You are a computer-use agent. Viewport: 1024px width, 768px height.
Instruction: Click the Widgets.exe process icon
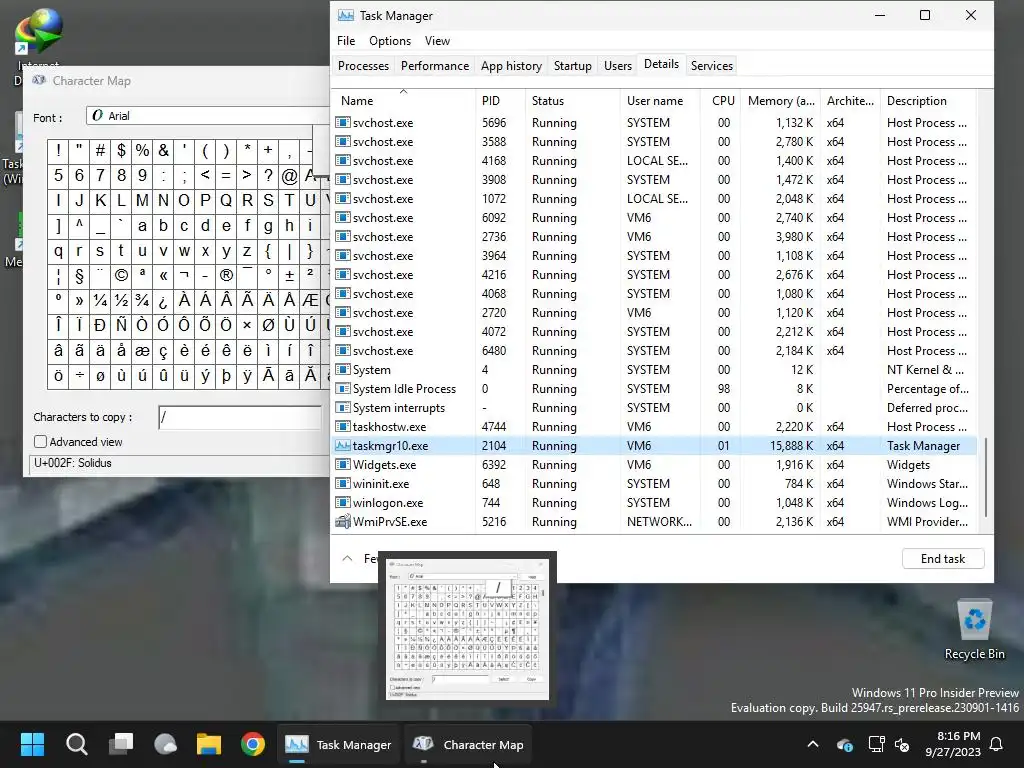click(342, 464)
